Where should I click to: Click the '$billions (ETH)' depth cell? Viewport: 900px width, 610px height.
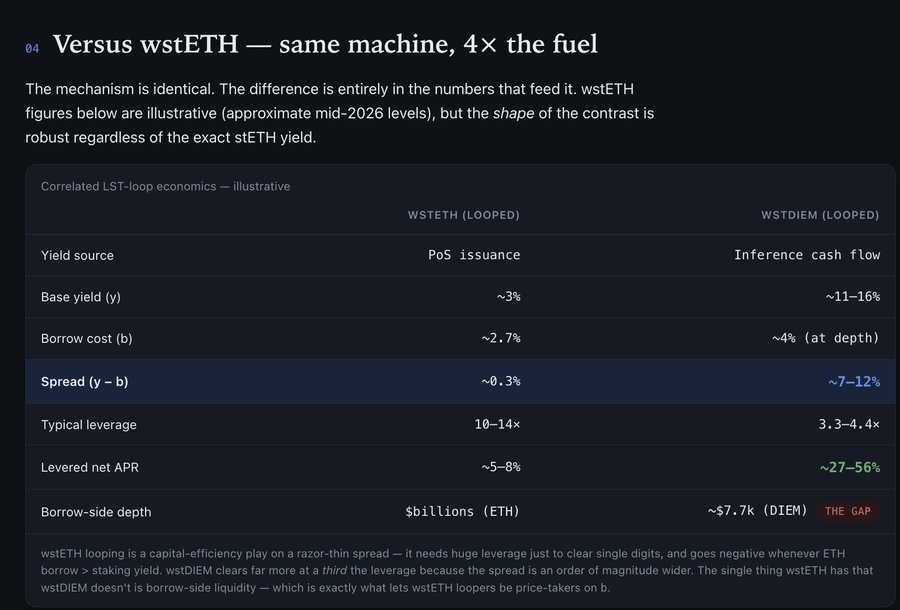point(462,511)
